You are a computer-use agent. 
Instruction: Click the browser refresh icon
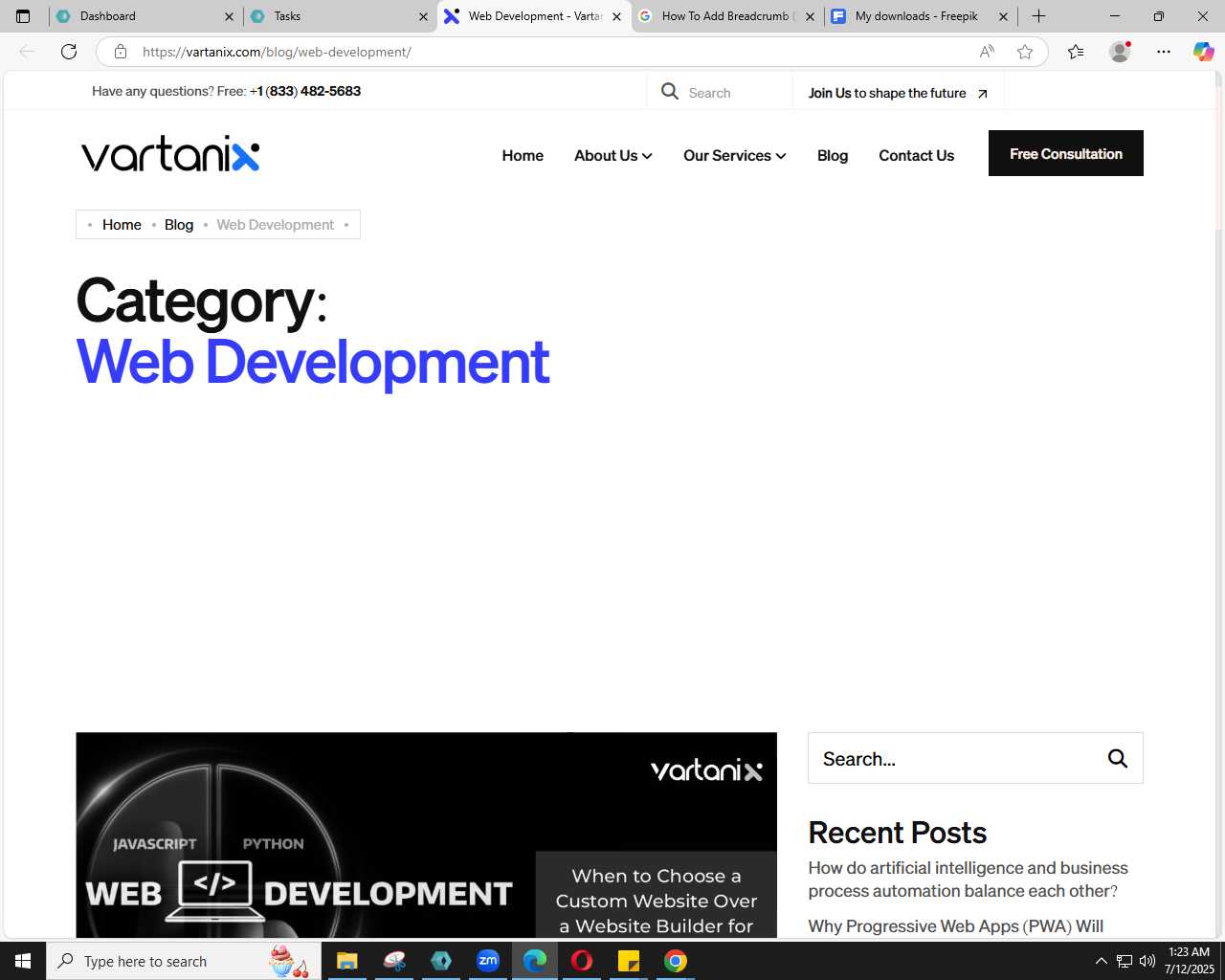tap(69, 52)
